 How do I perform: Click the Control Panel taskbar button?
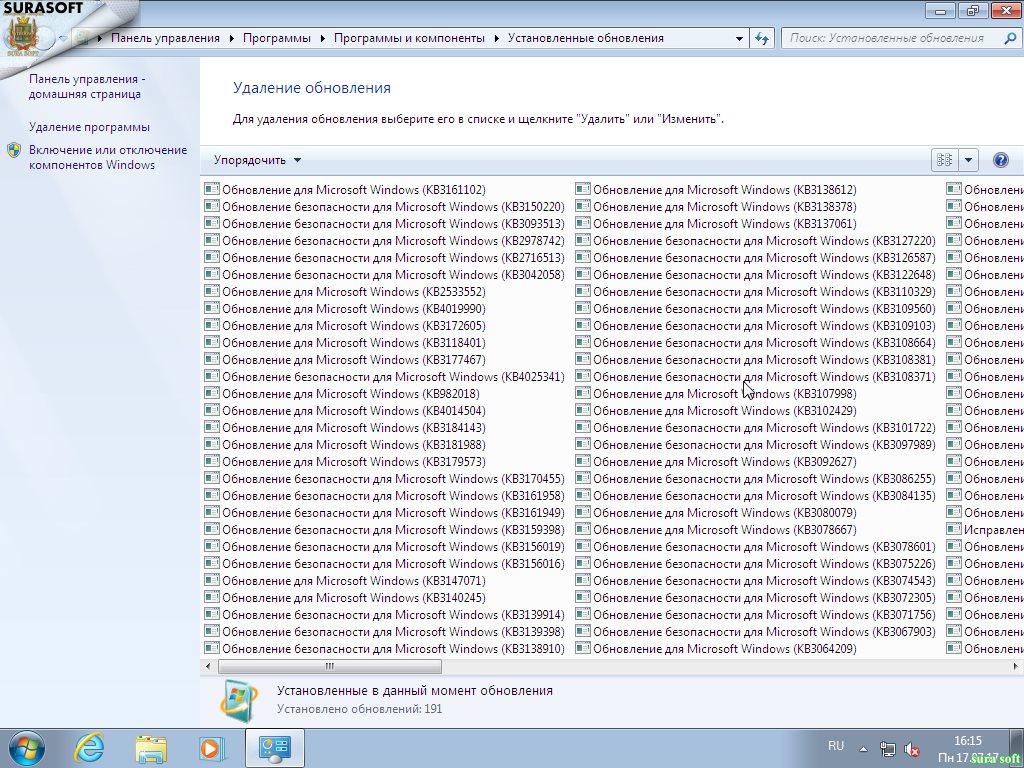click(274, 748)
